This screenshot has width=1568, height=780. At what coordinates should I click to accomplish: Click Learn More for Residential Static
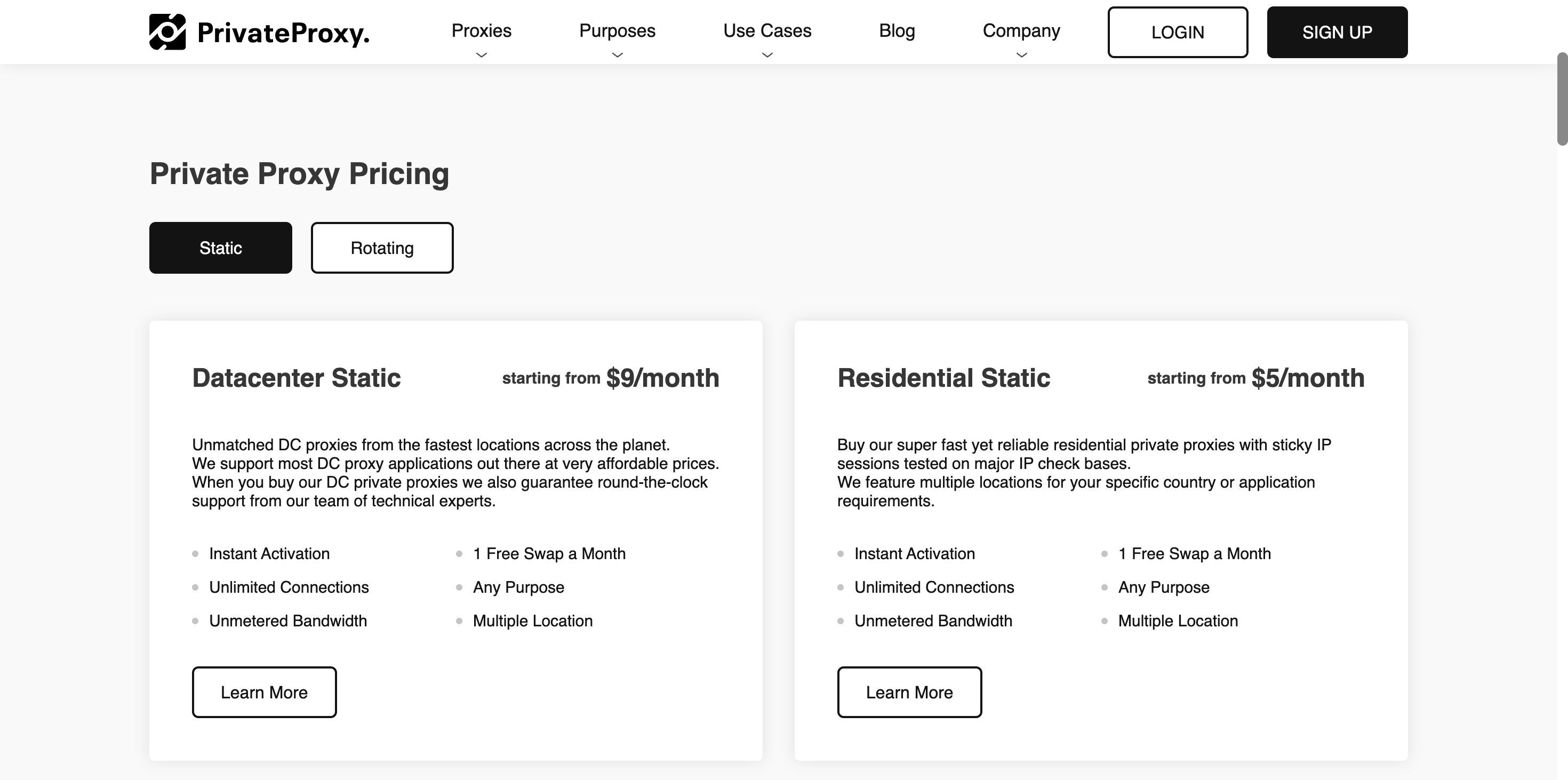coord(909,691)
